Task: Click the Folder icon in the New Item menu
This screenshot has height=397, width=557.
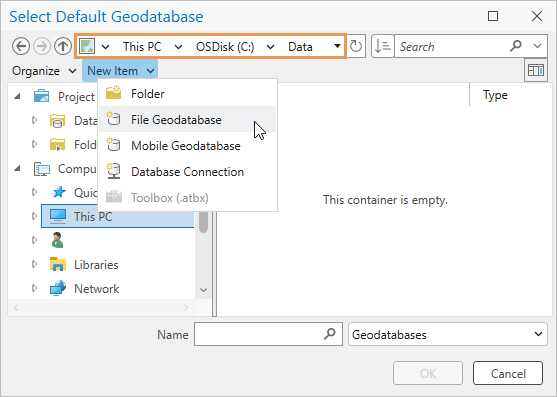Action: pos(114,93)
